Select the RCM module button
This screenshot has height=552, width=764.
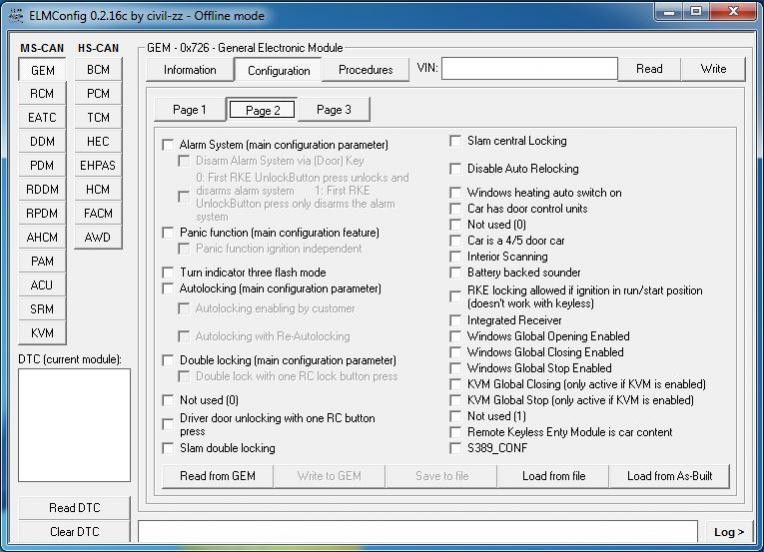pos(42,94)
